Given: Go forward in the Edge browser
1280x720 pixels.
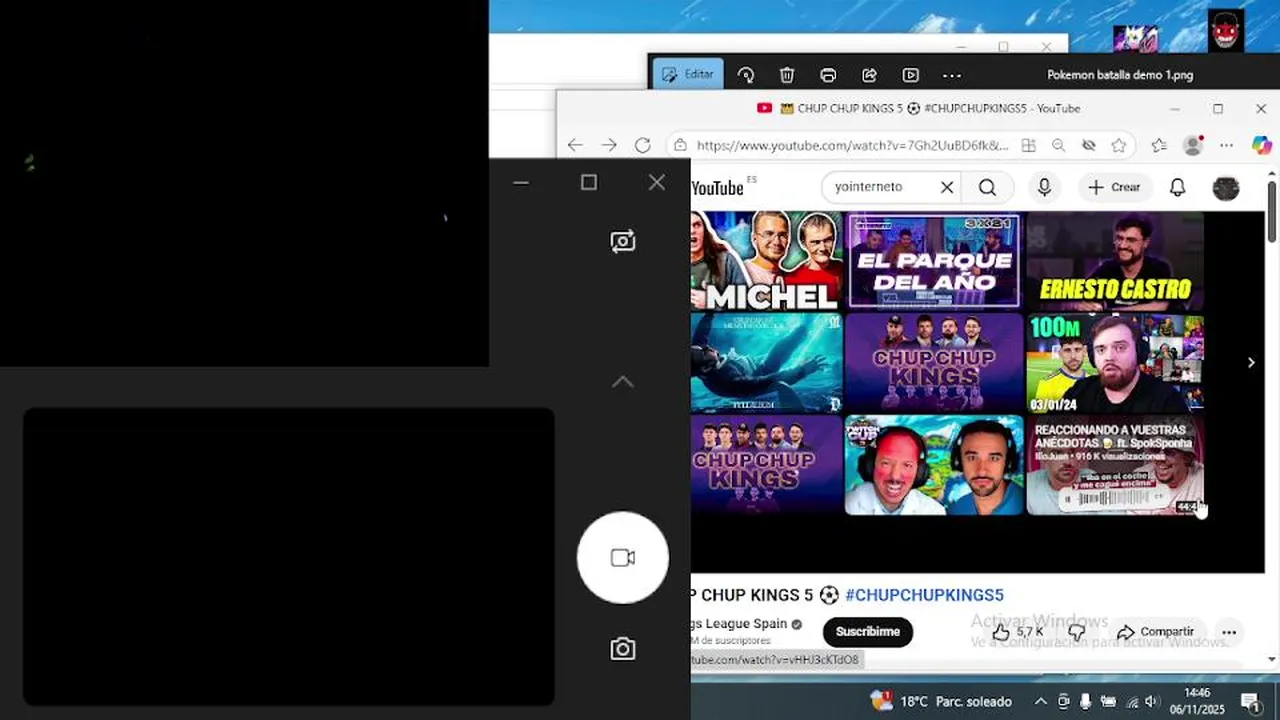Looking at the screenshot, I should (609, 145).
